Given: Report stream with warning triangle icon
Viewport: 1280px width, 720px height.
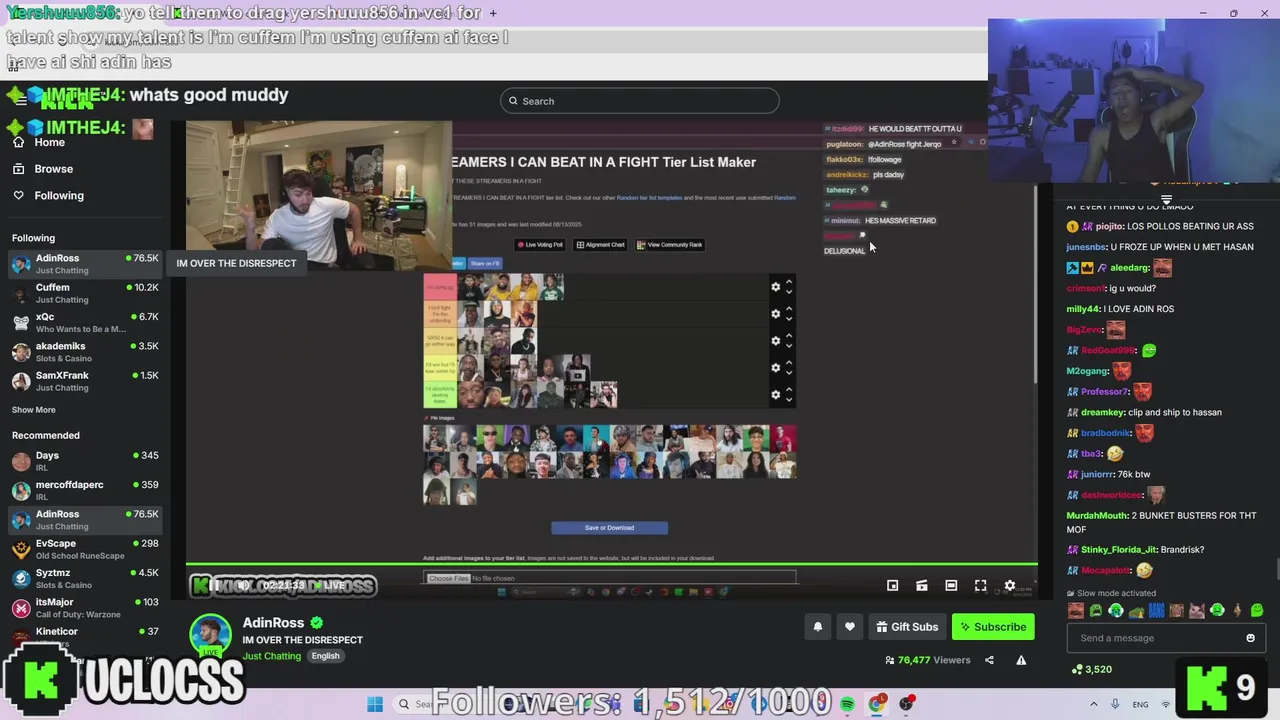Looking at the screenshot, I should click(x=1021, y=660).
